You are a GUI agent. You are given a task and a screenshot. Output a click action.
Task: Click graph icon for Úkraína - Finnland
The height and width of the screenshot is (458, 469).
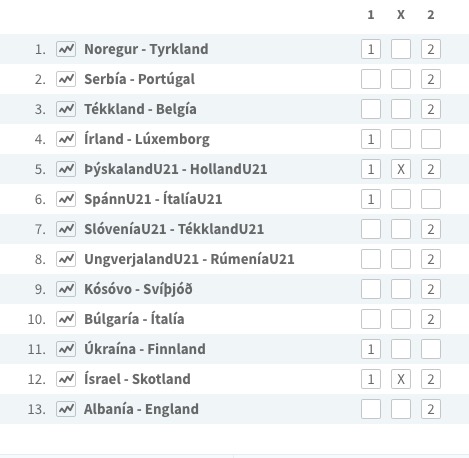pos(66,349)
